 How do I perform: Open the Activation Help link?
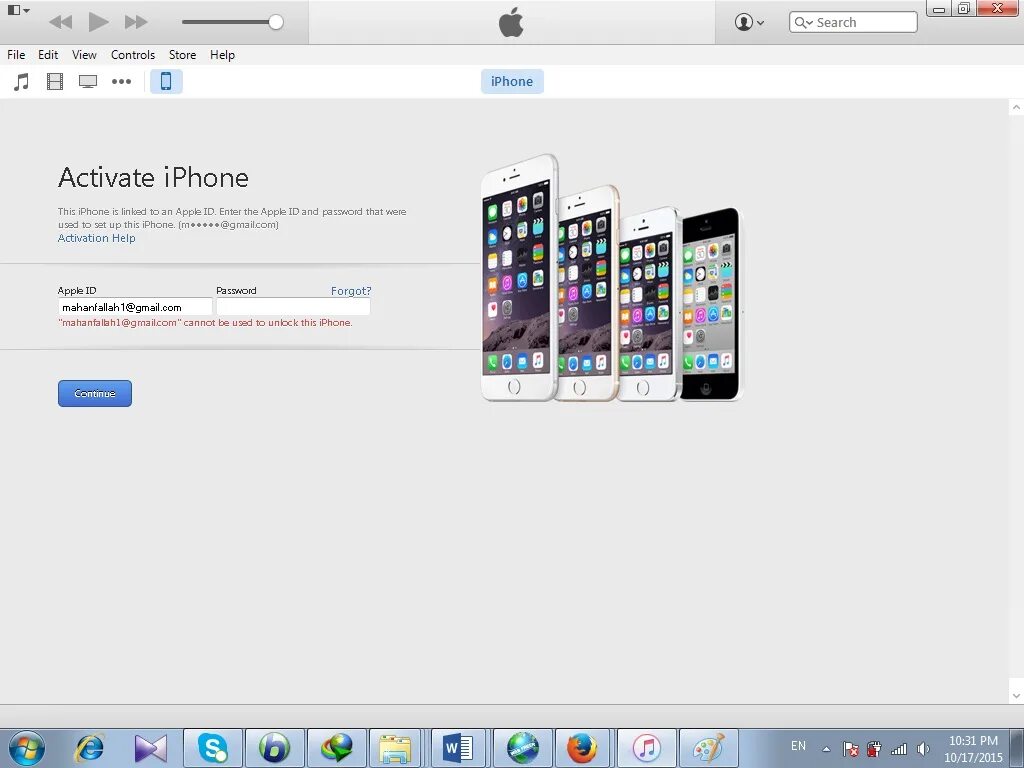click(x=97, y=238)
